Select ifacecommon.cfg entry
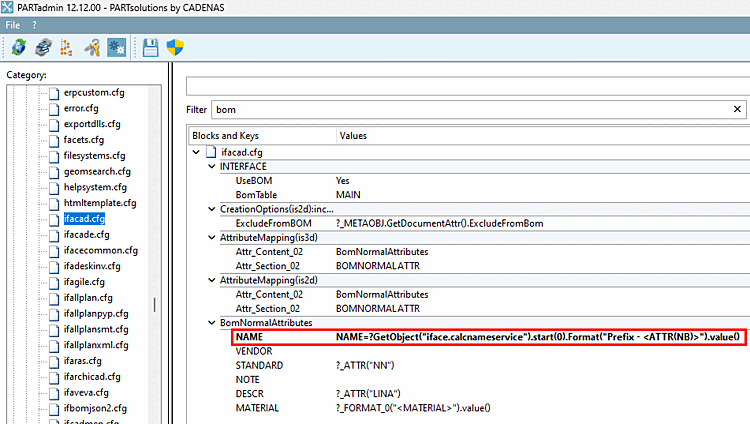 [x=100, y=250]
